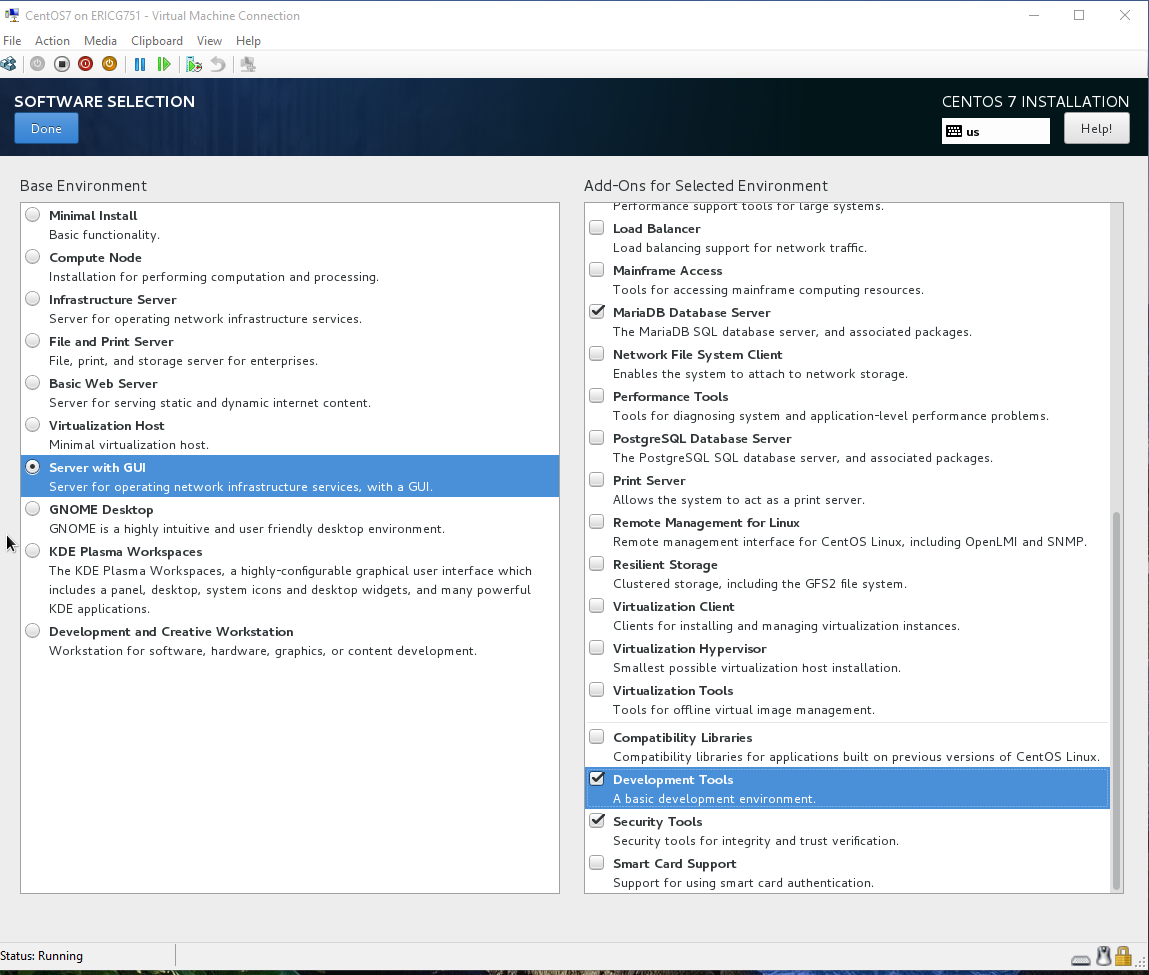Click the blue Done button
The width and height of the screenshot is (1149, 975).
(x=46, y=128)
